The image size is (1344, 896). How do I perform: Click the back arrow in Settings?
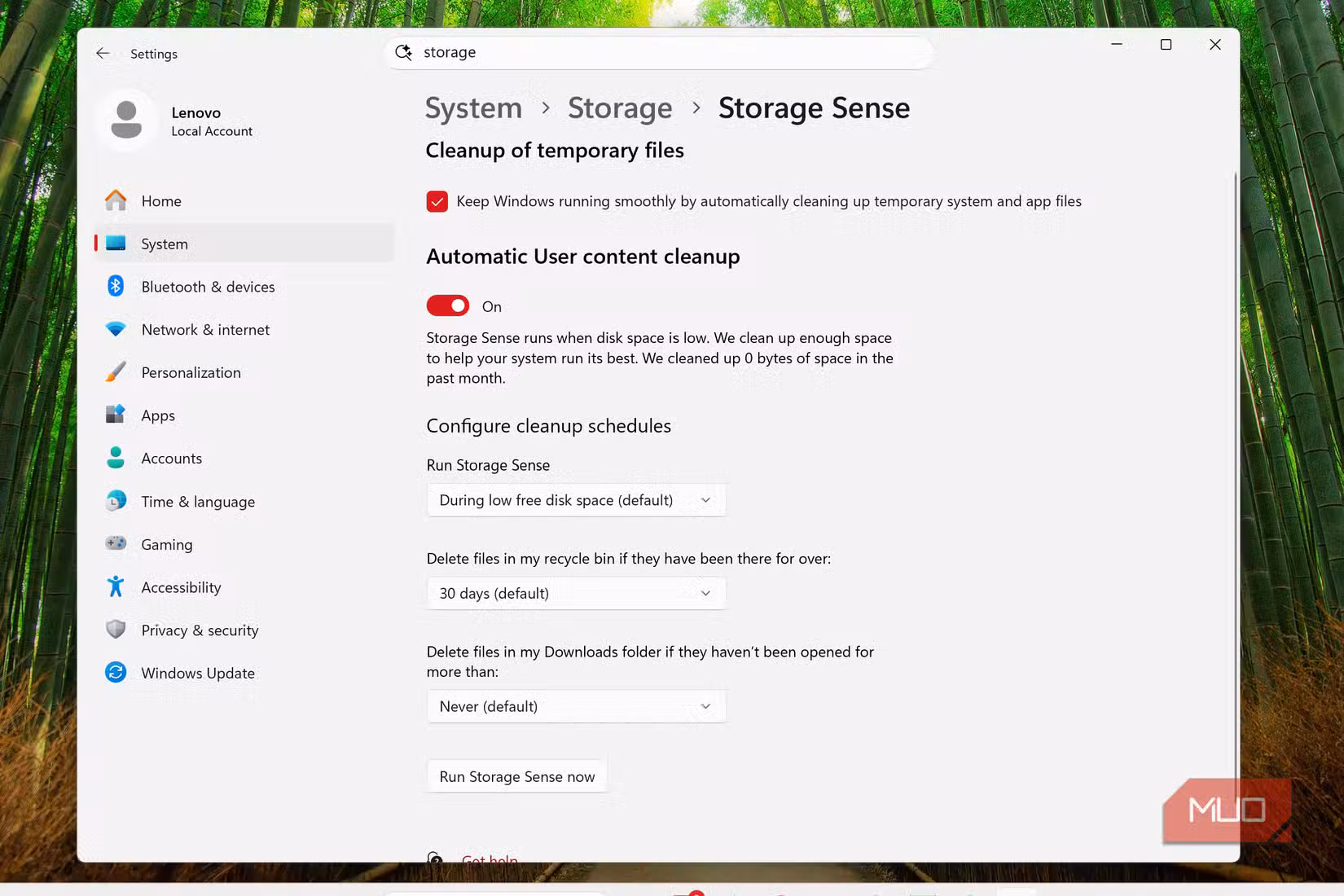click(x=103, y=53)
